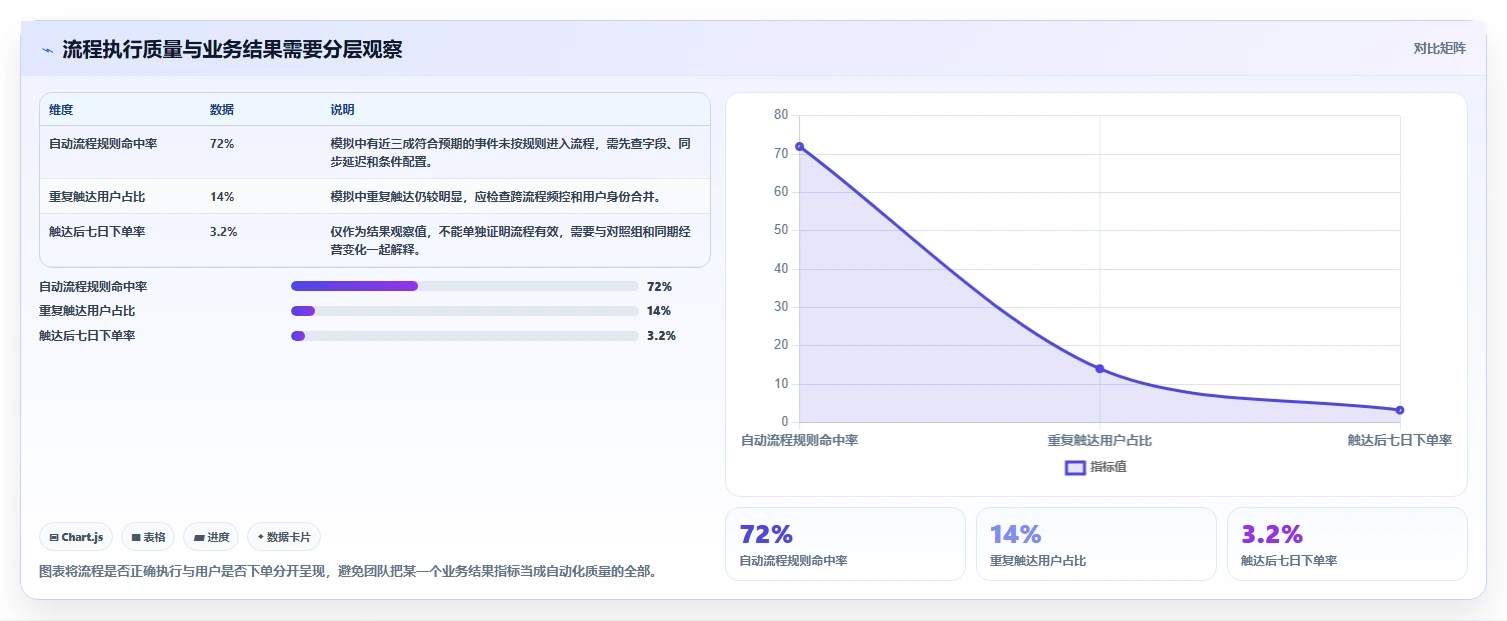The width and height of the screenshot is (1507, 621).
Task: Click table row label 重复触达用户占比
Action: (x=97, y=197)
